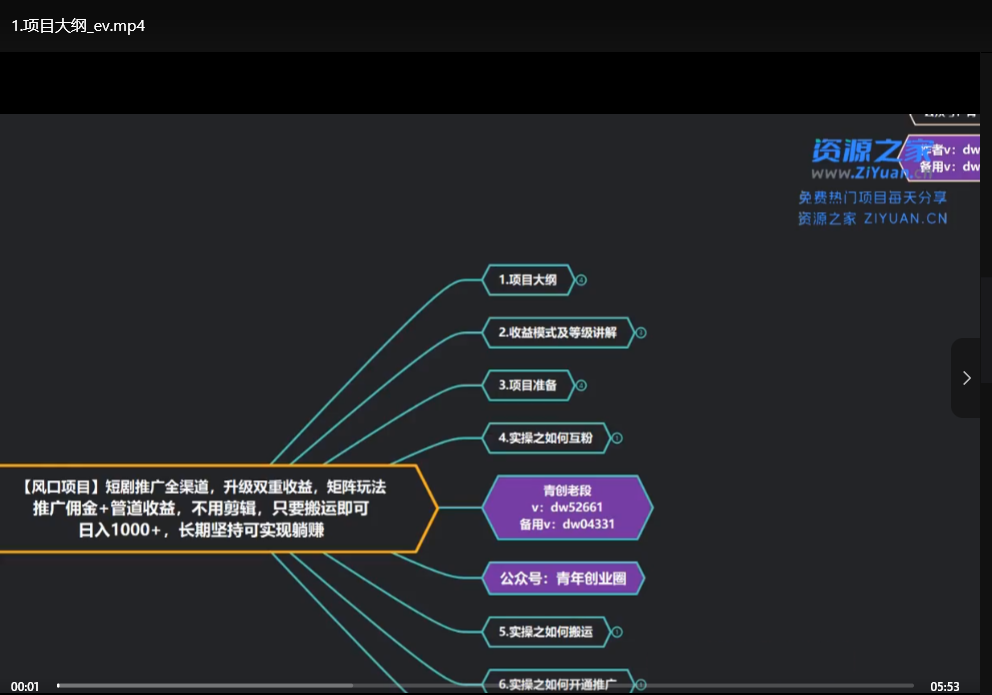Select the 2.收益模式及等级讲解 node
Image resolution: width=992 pixels, height=695 pixels.
(557, 333)
